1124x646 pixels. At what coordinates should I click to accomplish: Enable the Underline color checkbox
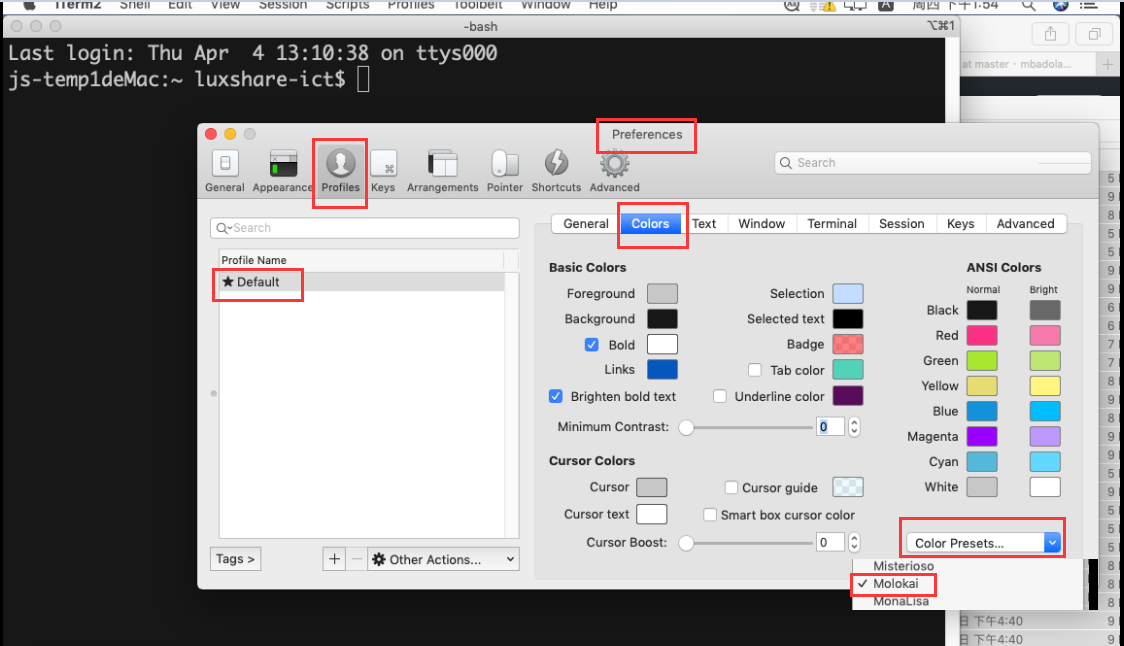tap(720, 396)
